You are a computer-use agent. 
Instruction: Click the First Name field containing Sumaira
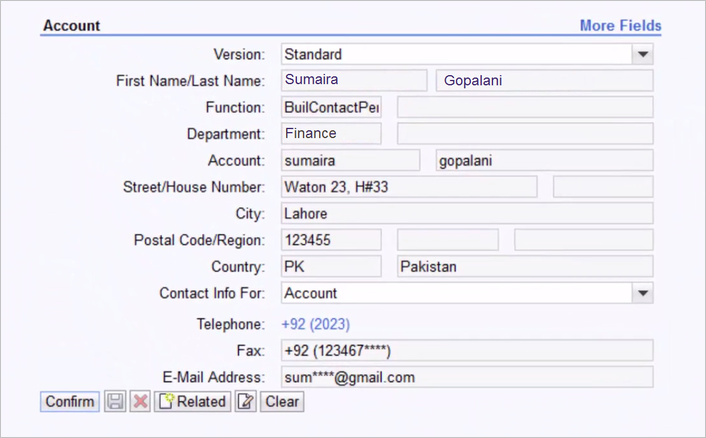click(x=354, y=80)
